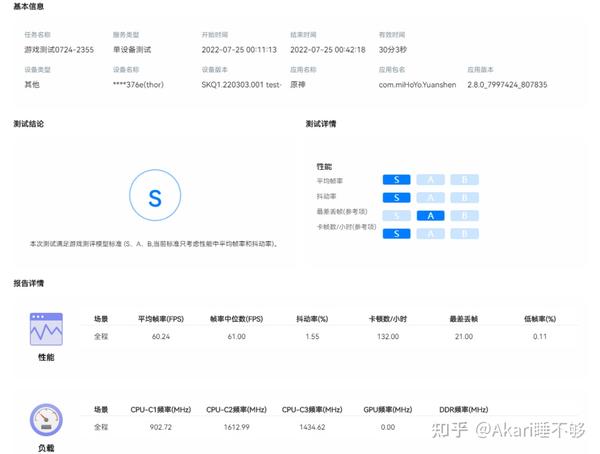
Task: Click median FPS value 61.00
Action: [236, 336]
